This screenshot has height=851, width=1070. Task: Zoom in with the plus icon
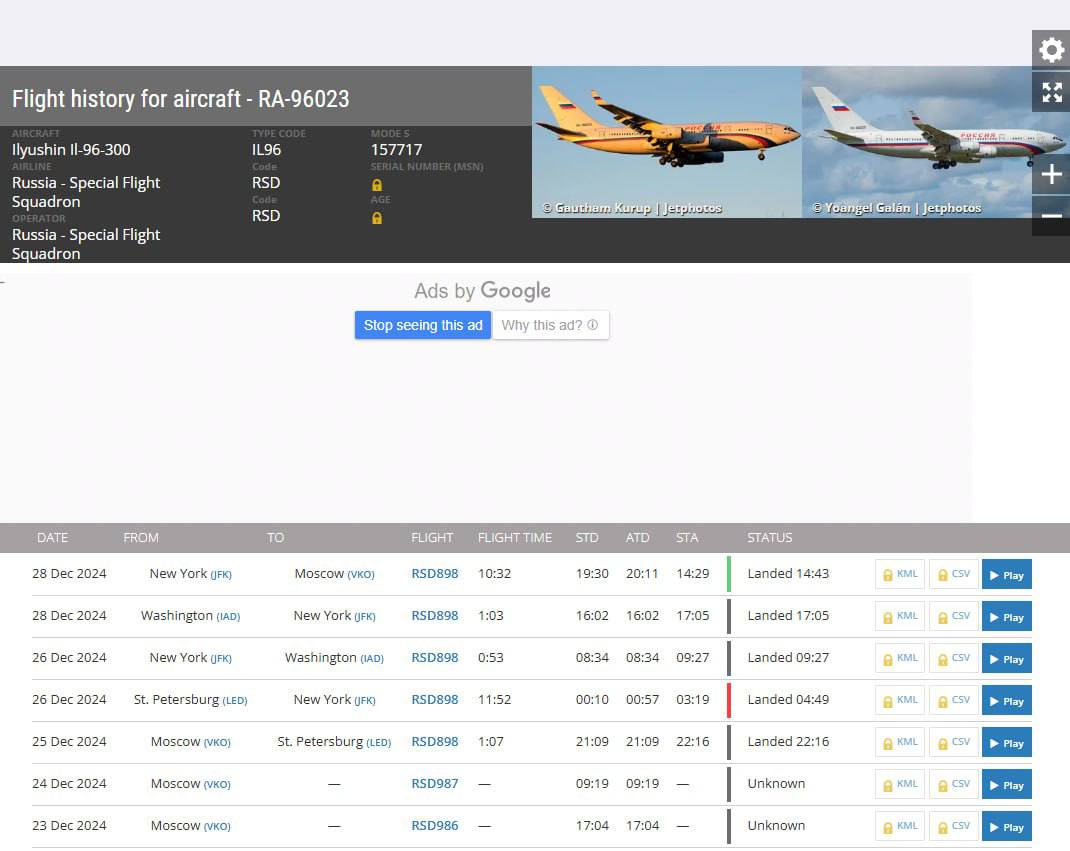[1051, 175]
